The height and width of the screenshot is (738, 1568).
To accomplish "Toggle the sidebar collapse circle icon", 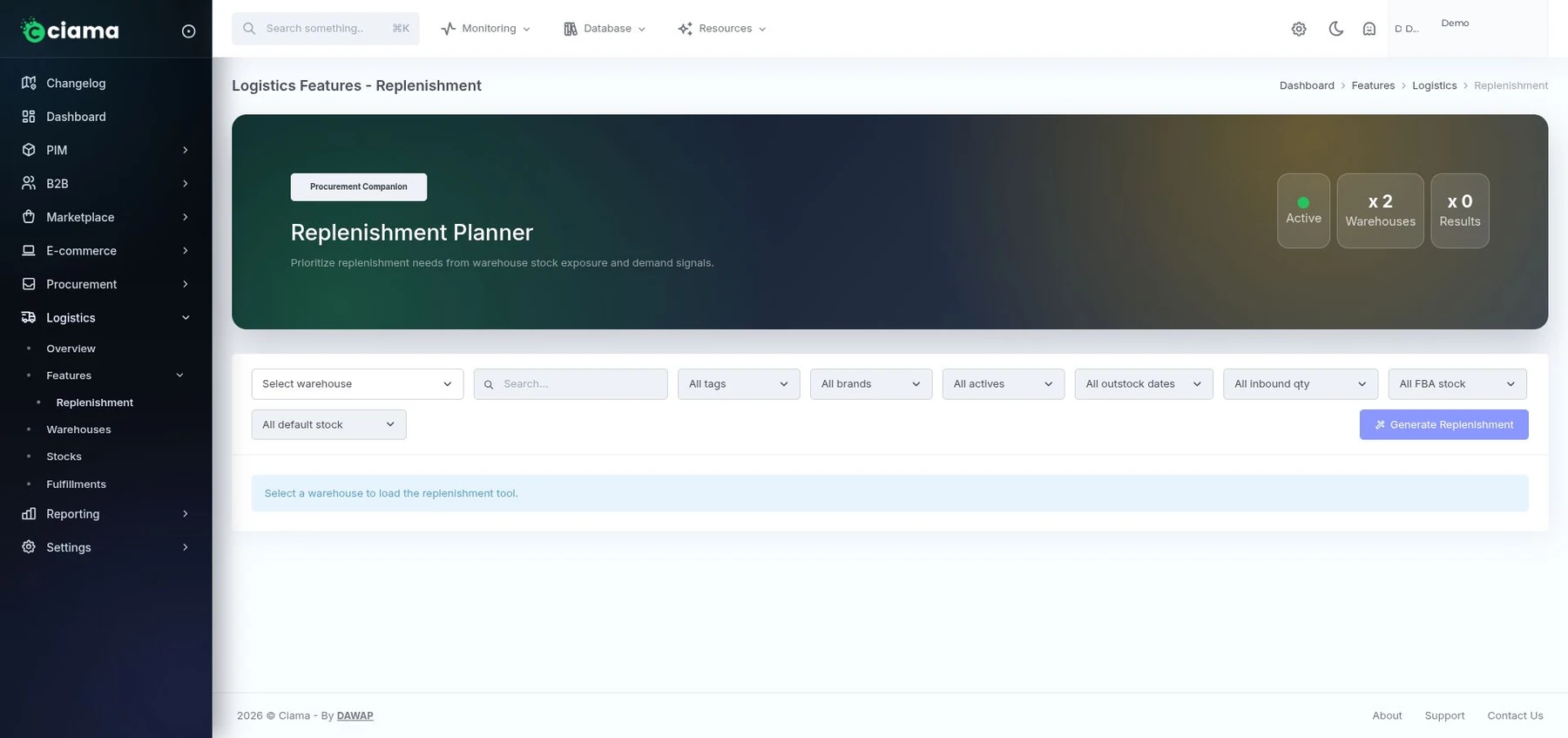I will pyautogui.click(x=188, y=31).
